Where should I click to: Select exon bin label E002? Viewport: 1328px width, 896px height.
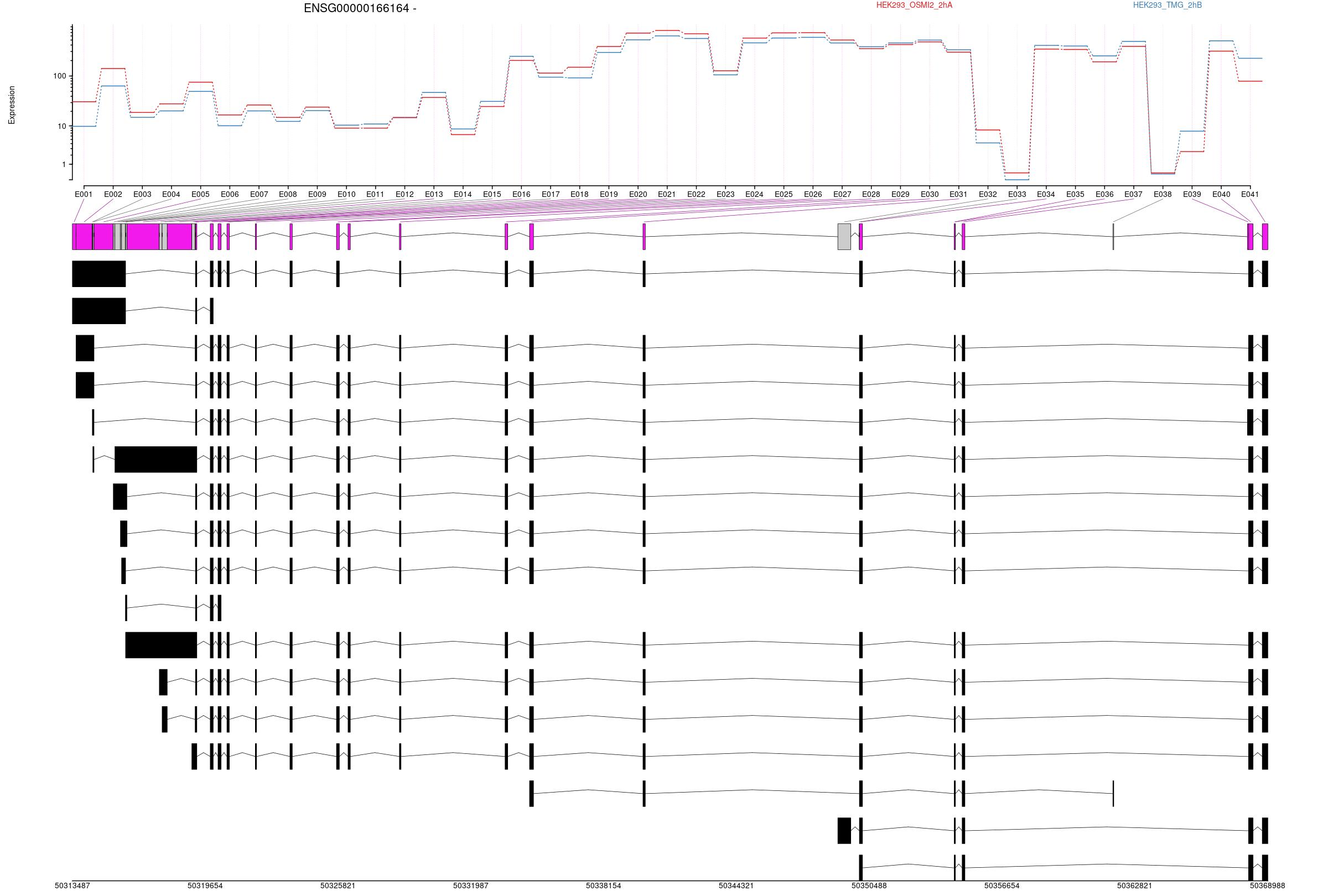(x=113, y=194)
